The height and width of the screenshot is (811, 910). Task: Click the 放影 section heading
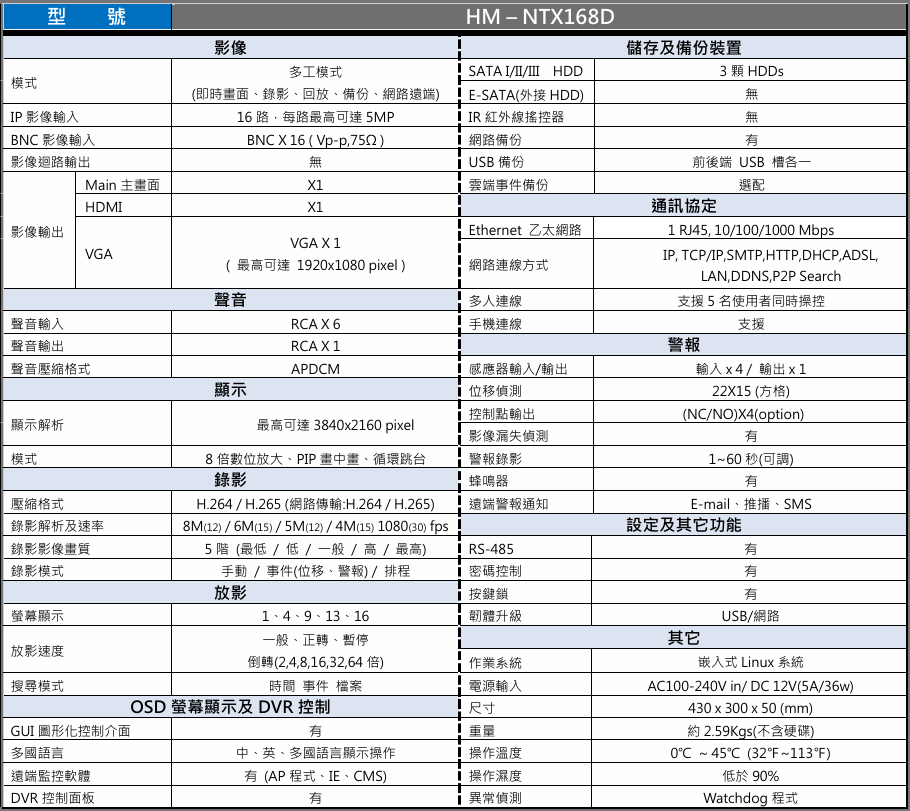230,592
